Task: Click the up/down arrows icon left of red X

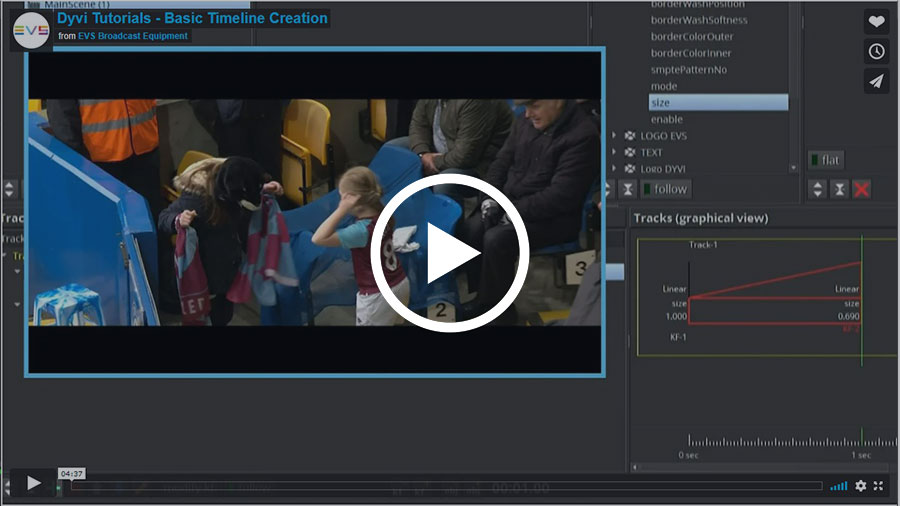Action: pyautogui.click(x=818, y=189)
